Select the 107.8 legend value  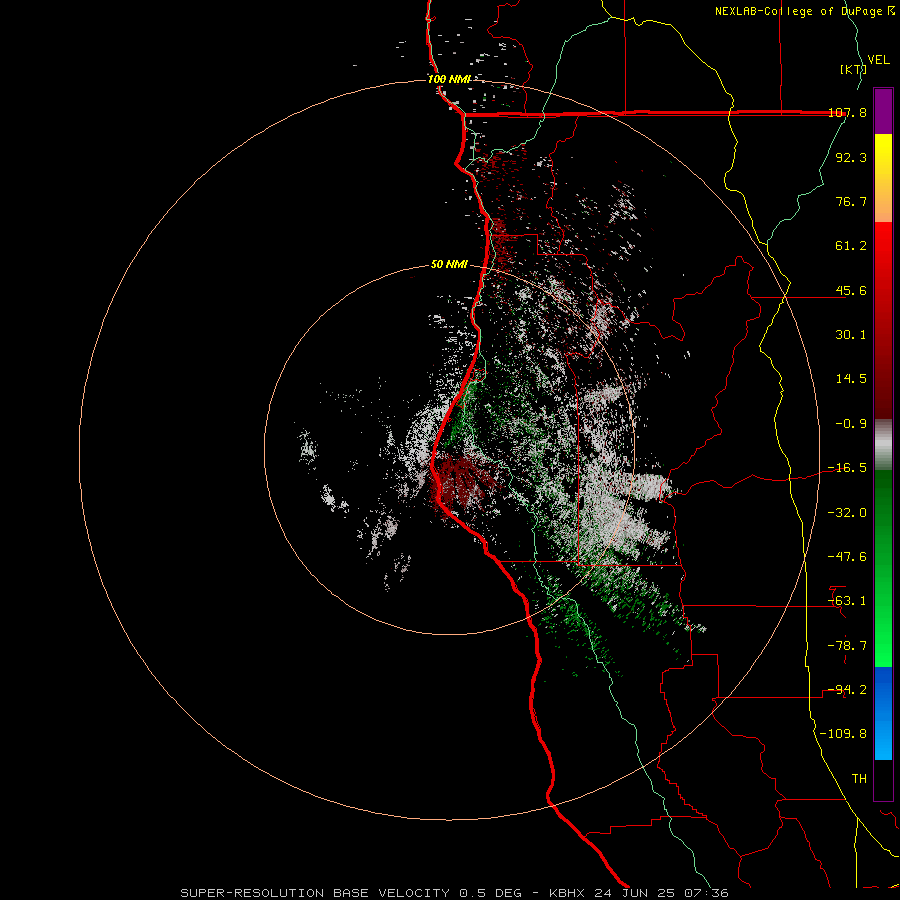pyautogui.click(x=847, y=113)
